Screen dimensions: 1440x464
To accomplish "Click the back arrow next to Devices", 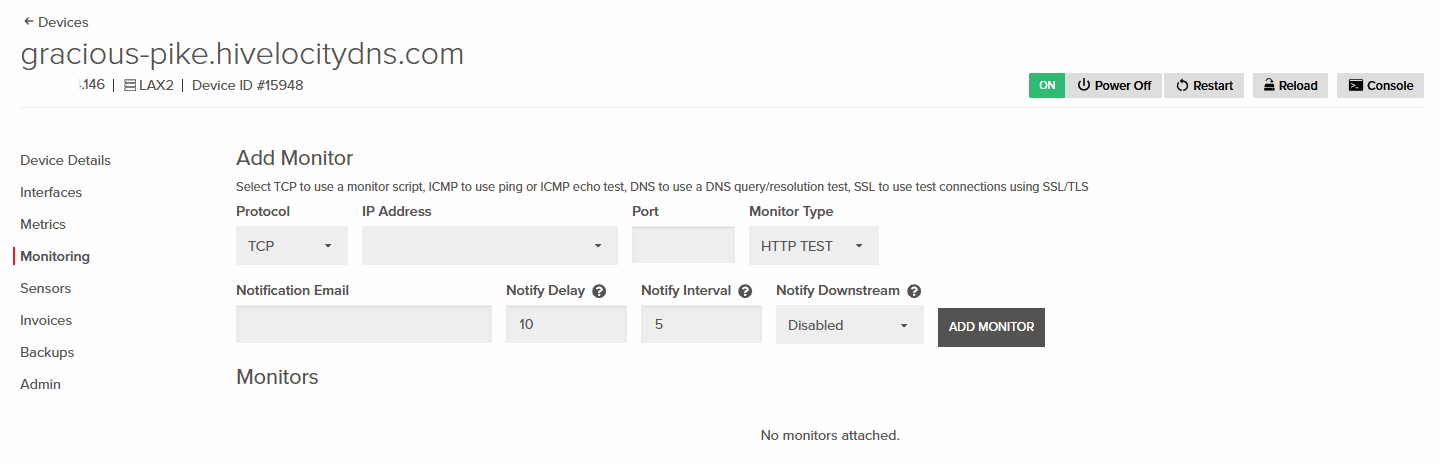I will [x=28, y=21].
